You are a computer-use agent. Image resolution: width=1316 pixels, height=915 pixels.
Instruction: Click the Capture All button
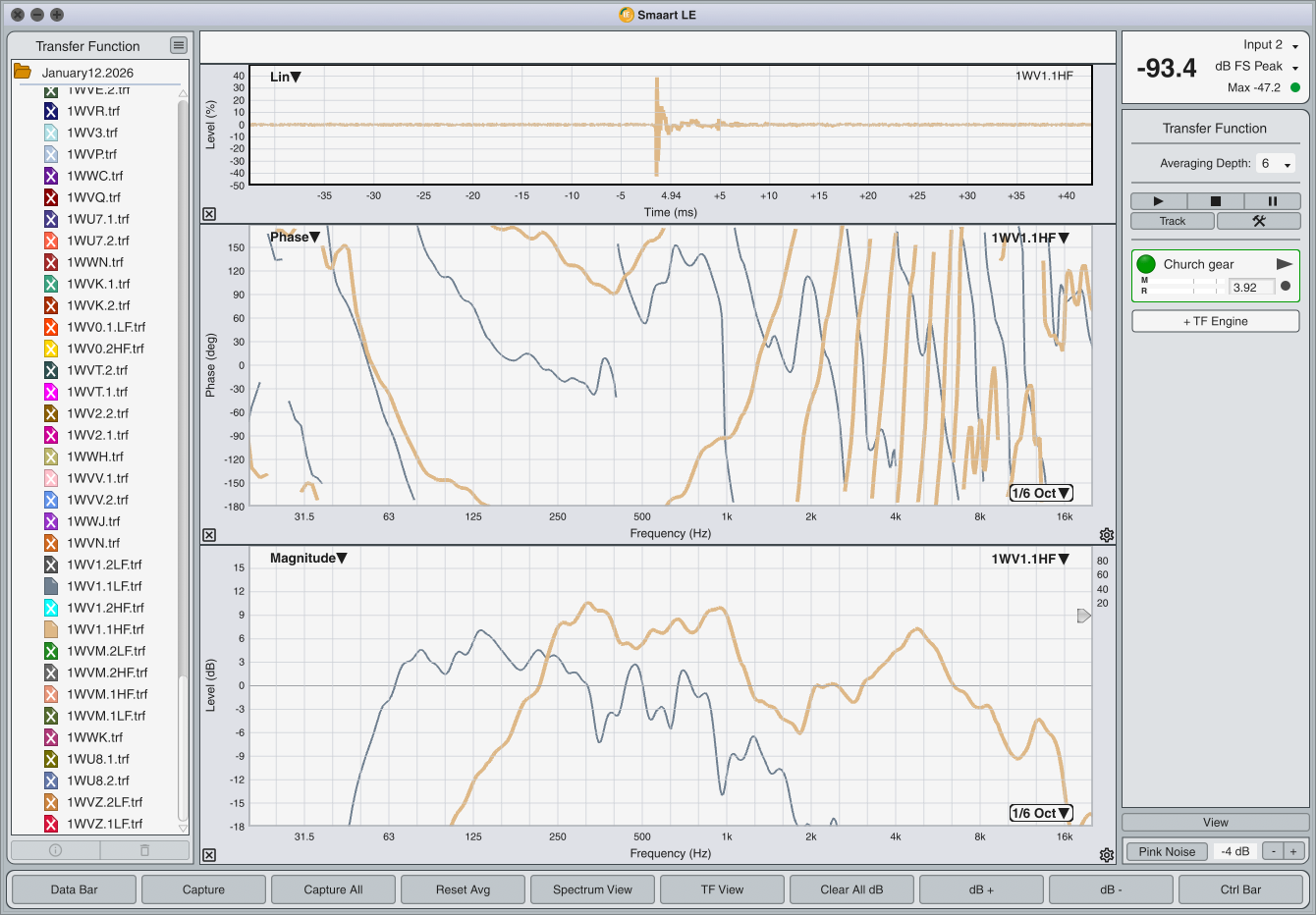333,889
